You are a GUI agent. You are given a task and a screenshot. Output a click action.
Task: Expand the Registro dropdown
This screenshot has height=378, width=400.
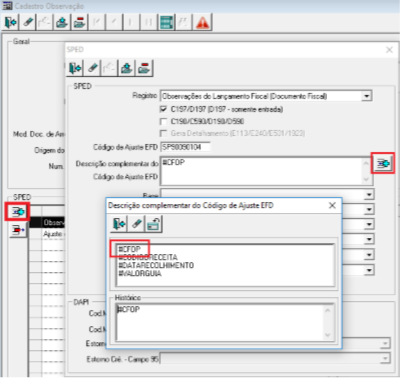pyautogui.click(x=367, y=96)
